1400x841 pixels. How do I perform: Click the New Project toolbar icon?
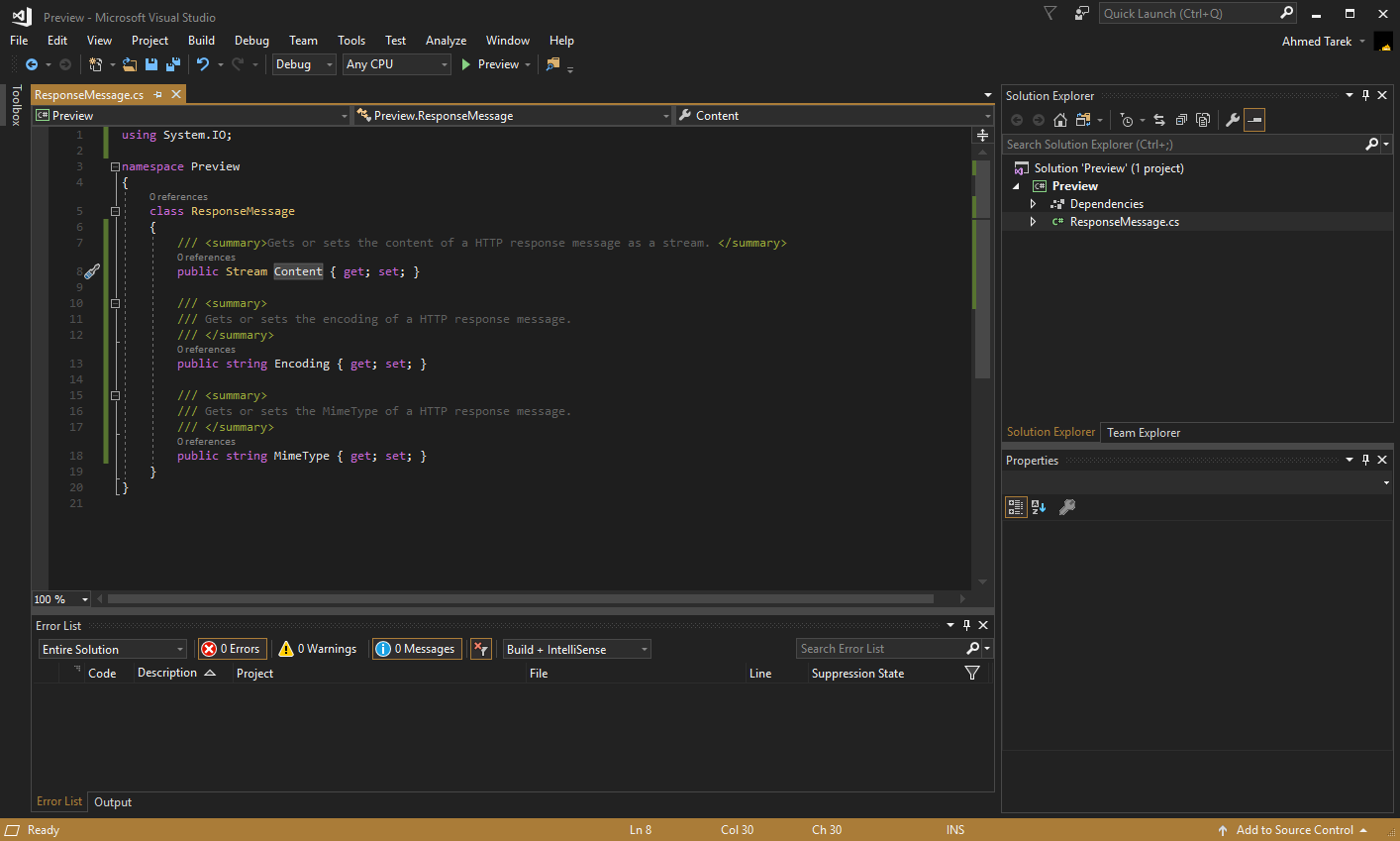95,64
